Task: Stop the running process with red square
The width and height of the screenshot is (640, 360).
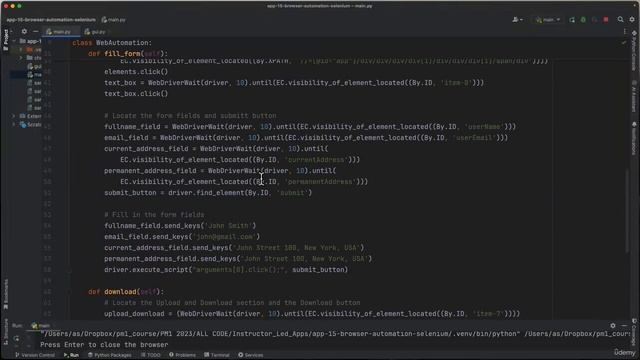Action: click(x=606, y=20)
